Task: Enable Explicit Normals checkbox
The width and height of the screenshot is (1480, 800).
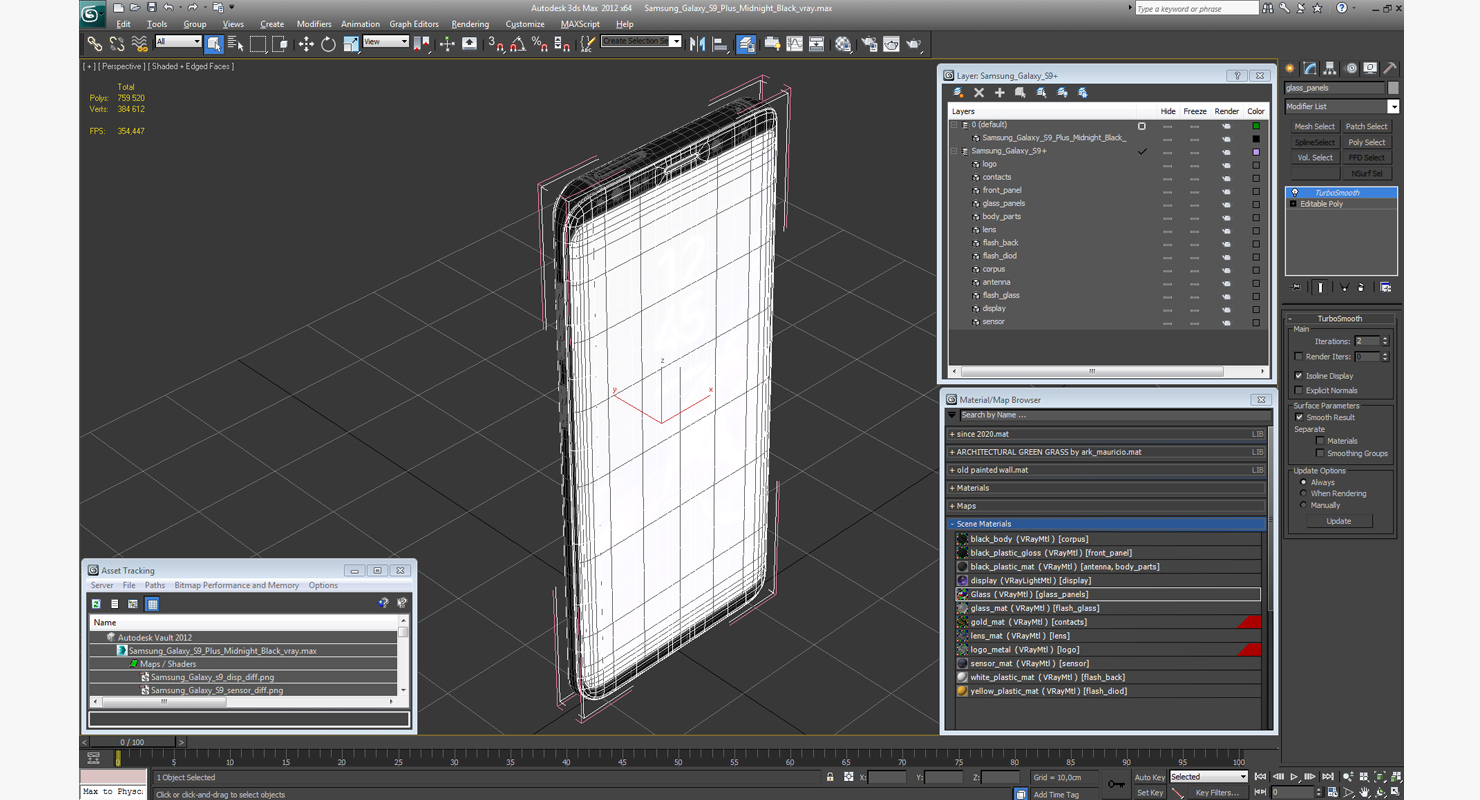Action: point(1298,390)
